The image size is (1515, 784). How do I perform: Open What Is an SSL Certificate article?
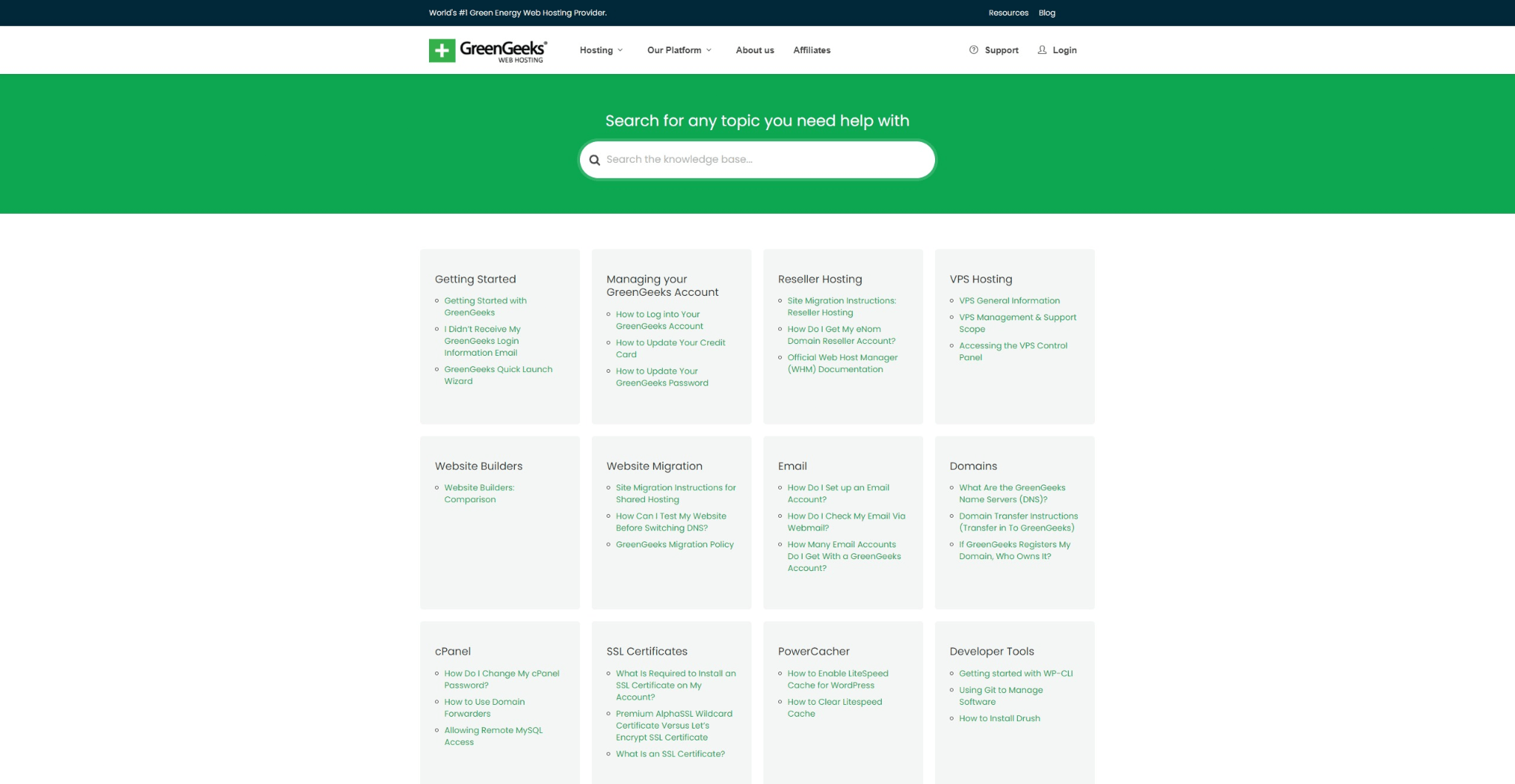(670, 754)
